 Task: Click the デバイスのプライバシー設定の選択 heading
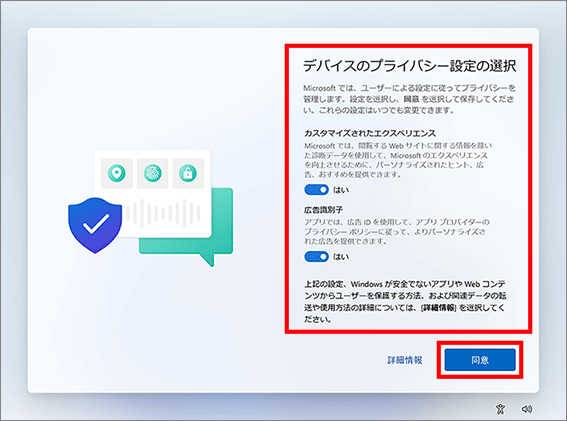pos(410,66)
